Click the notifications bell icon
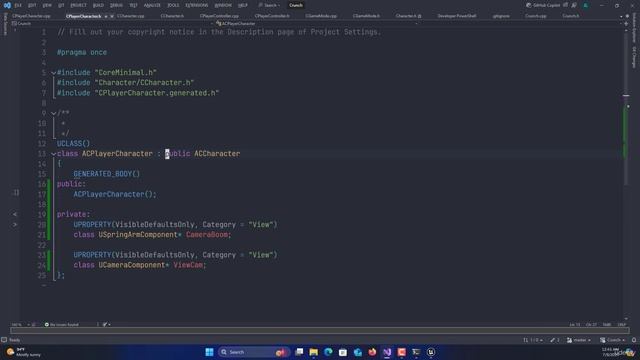Viewport: 640px width, 360px height. pos(634,340)
